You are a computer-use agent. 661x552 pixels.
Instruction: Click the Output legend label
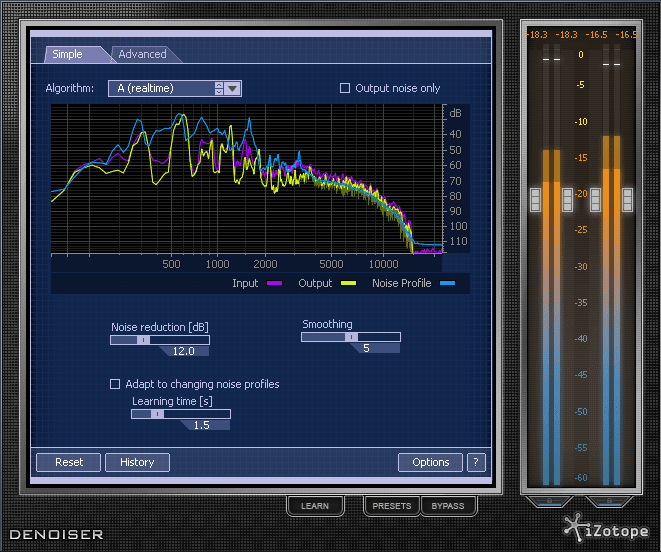coord(315,283)
